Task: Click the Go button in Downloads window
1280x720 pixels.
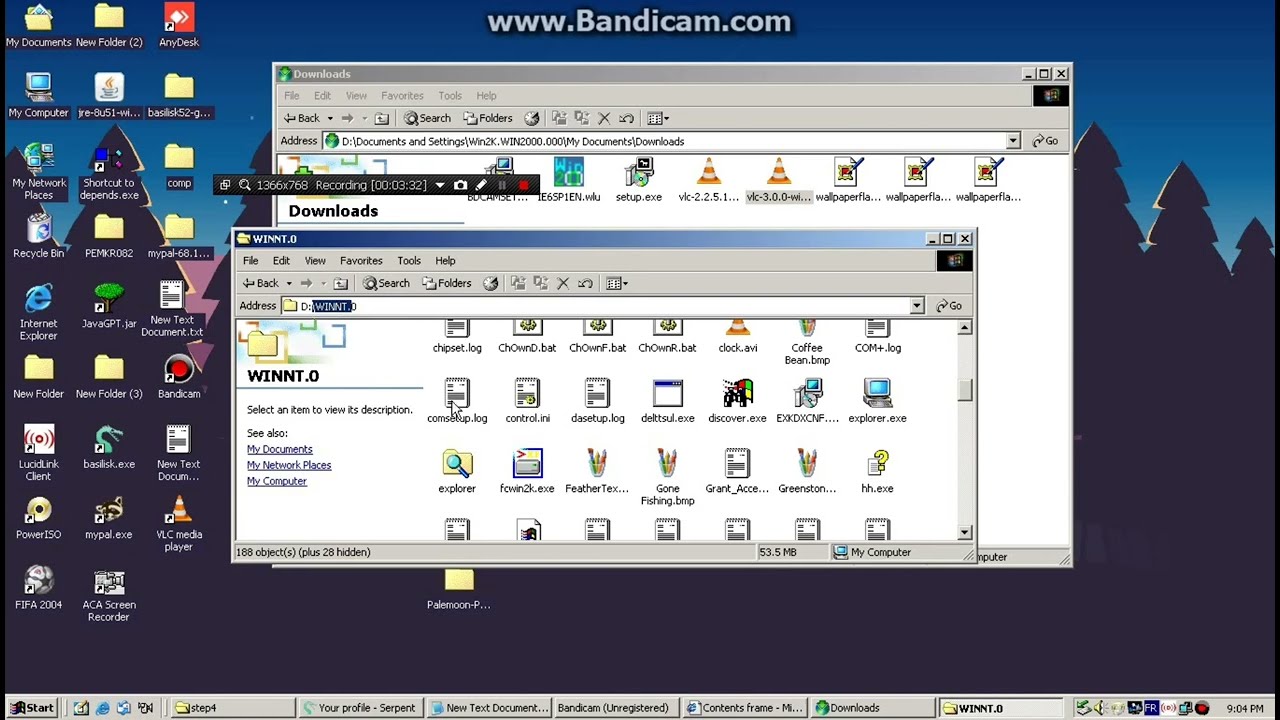Action: click(x=1045, y=141)
